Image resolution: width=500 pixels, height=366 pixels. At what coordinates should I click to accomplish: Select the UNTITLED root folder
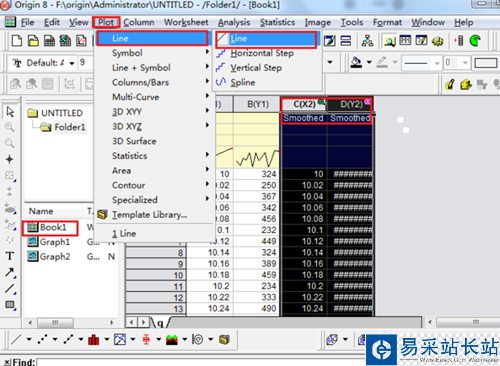(x=55, y=113)
